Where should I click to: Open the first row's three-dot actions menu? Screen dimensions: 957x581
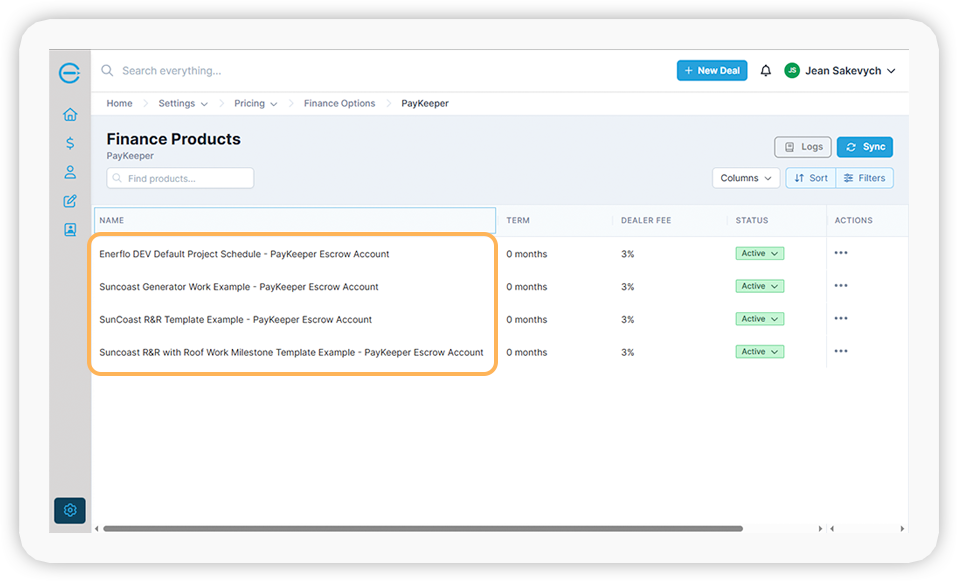pos(840,254)
